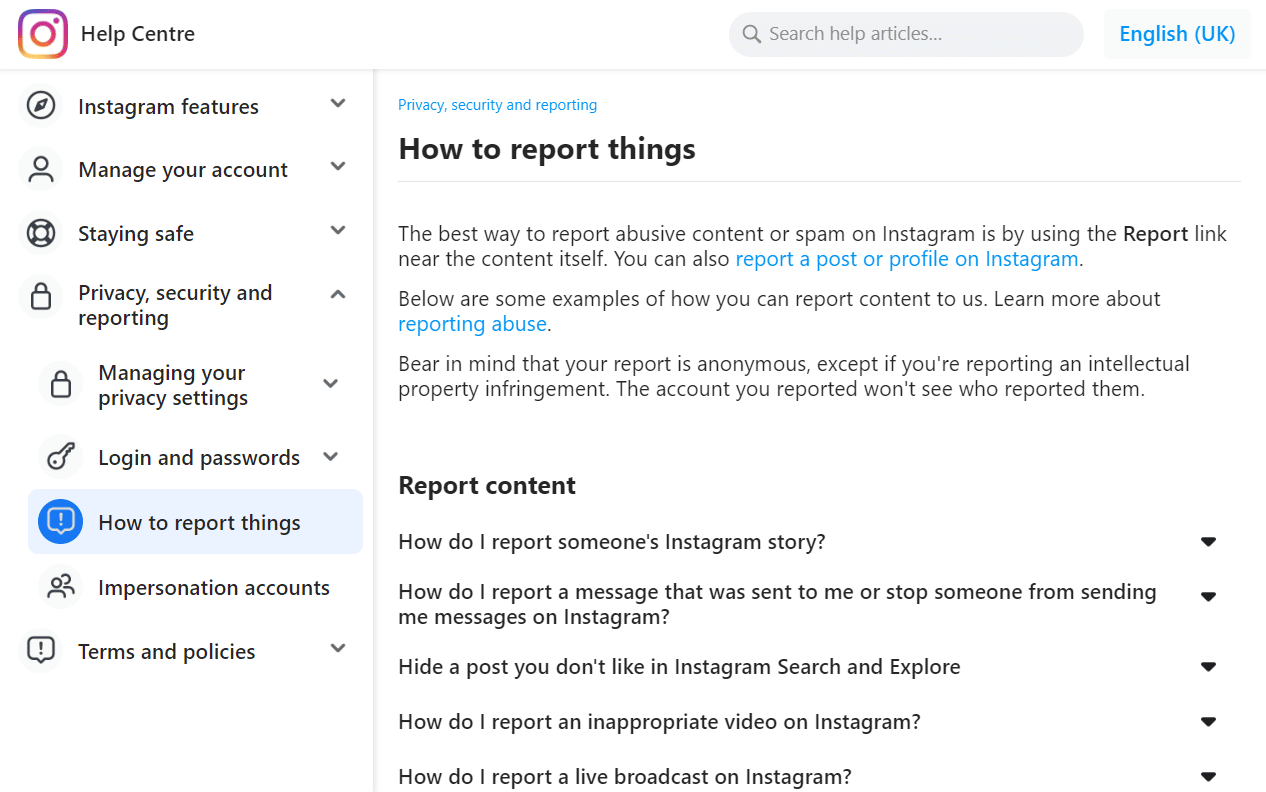Expand arrow for reporting a message question
This screenshot has width=1266, height=792.
1208,596
